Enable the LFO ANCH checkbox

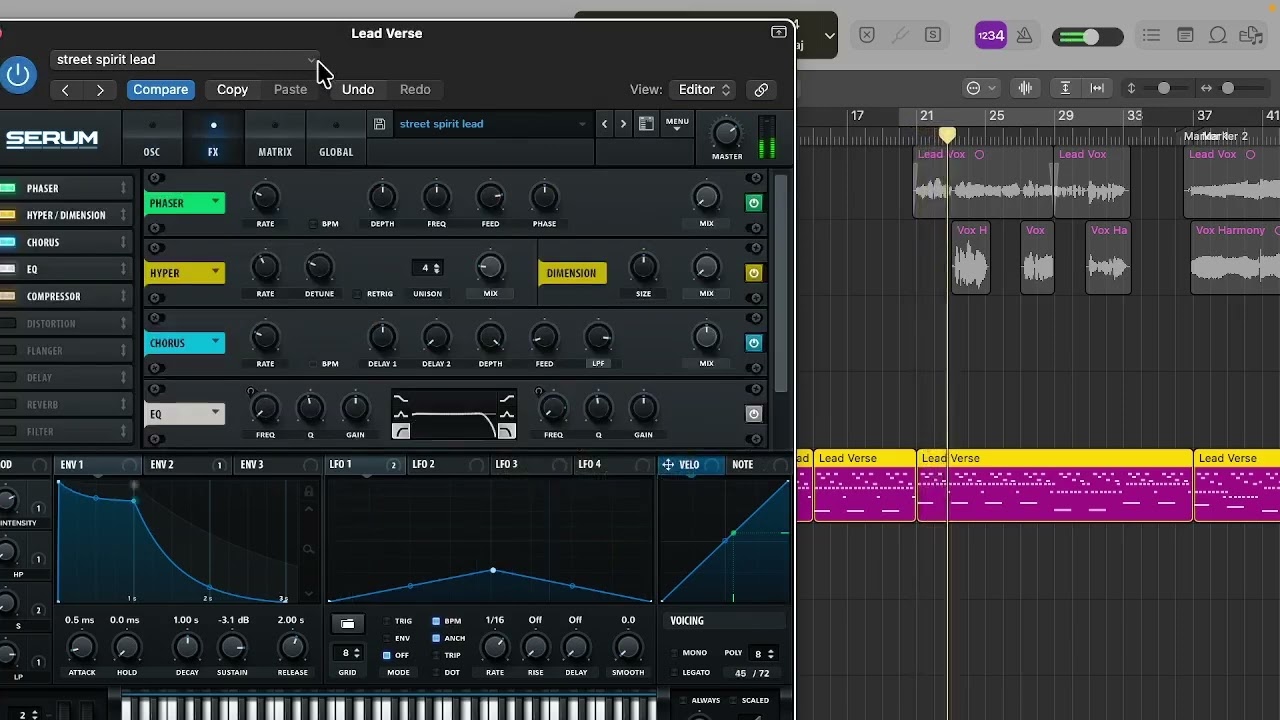click(436, 638)
